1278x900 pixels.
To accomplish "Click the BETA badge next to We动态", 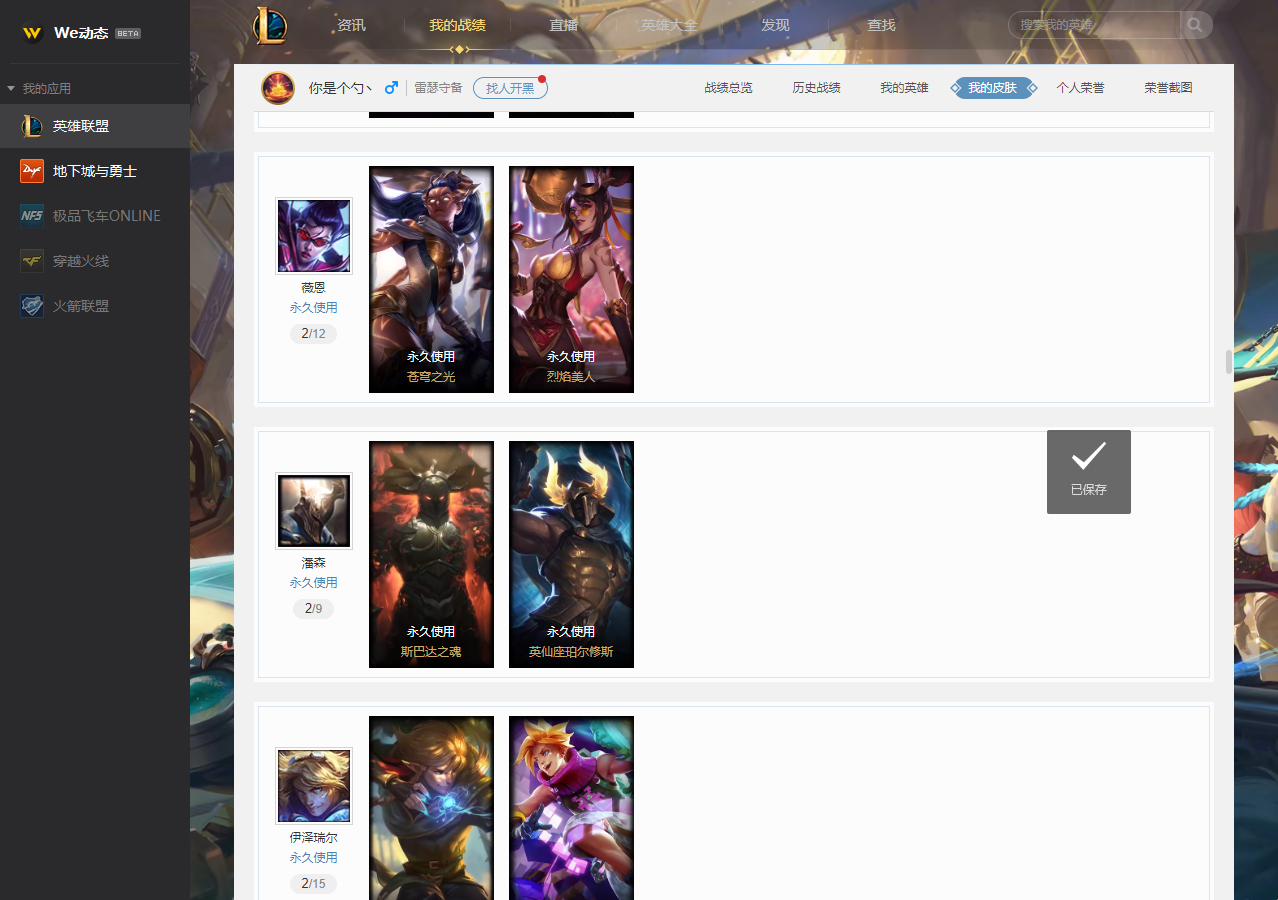I will [x=128, y=33].
